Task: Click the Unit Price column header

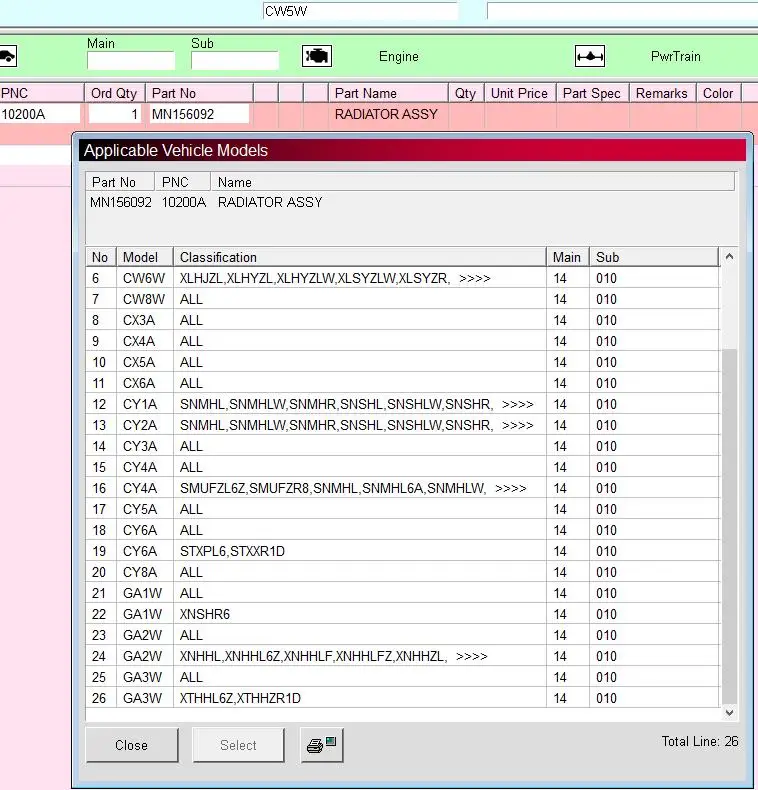Action: click(x=520, y=93)
